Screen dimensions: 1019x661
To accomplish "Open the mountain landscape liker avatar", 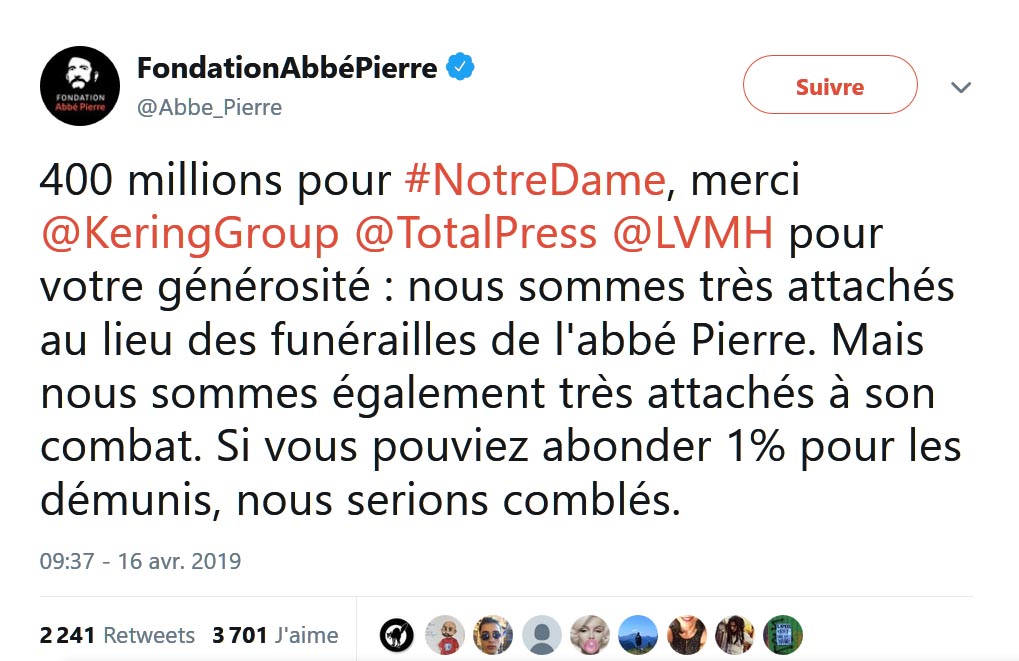I will (x=638, y=634).
